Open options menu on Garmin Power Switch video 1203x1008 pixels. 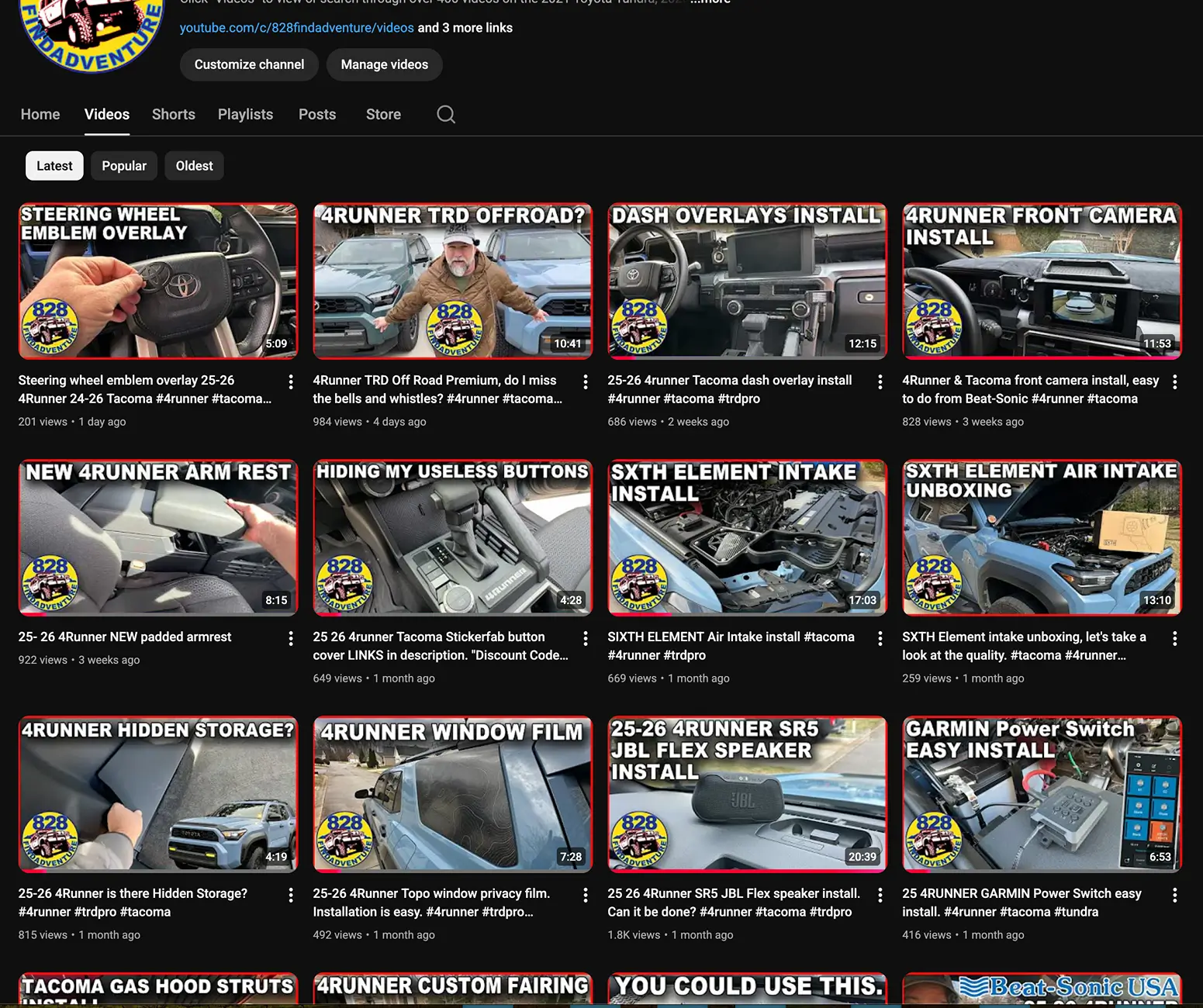tap(1174, 895)
